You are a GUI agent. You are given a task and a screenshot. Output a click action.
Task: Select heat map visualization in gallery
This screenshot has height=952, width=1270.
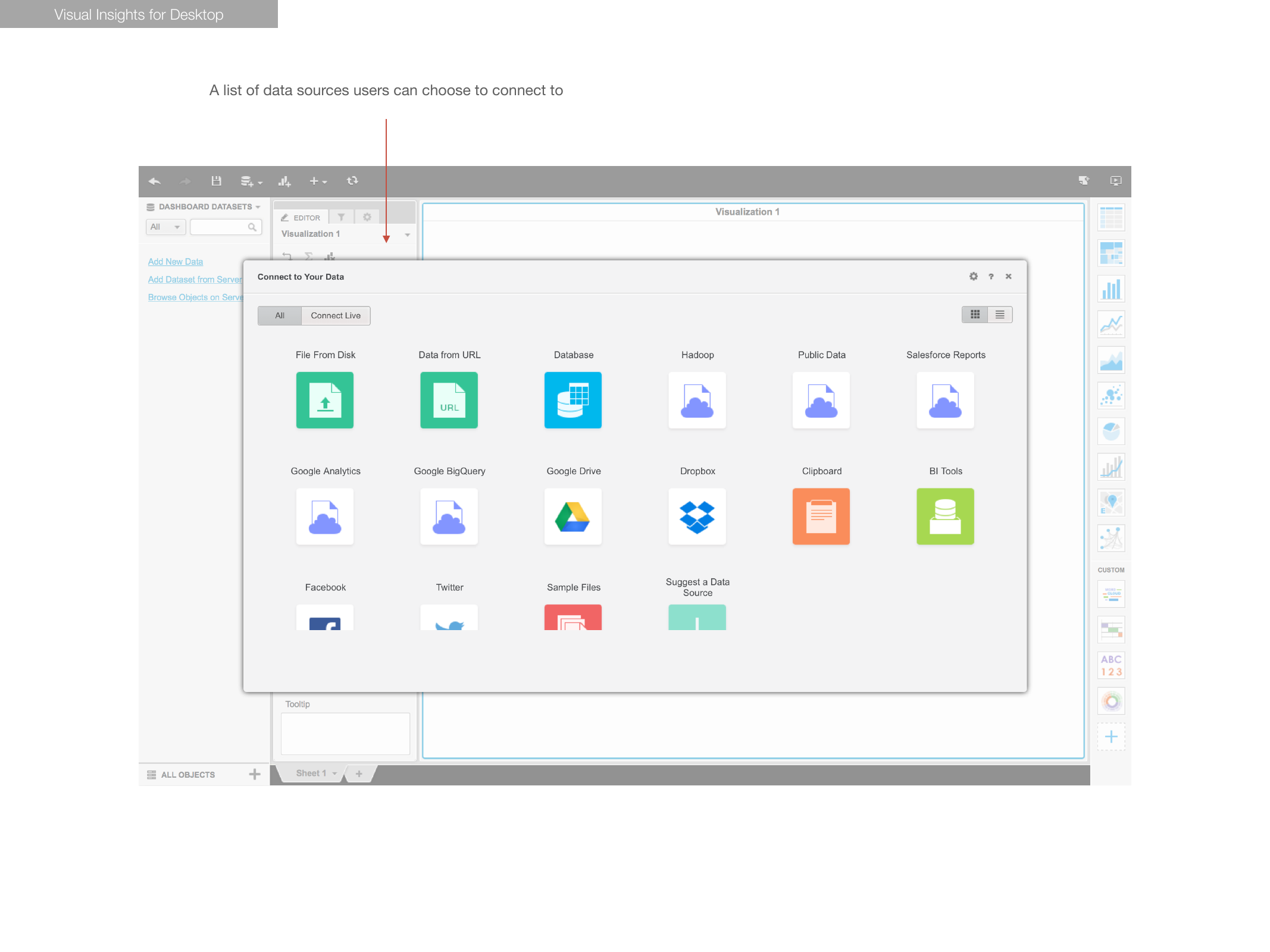coord(1111,253)
